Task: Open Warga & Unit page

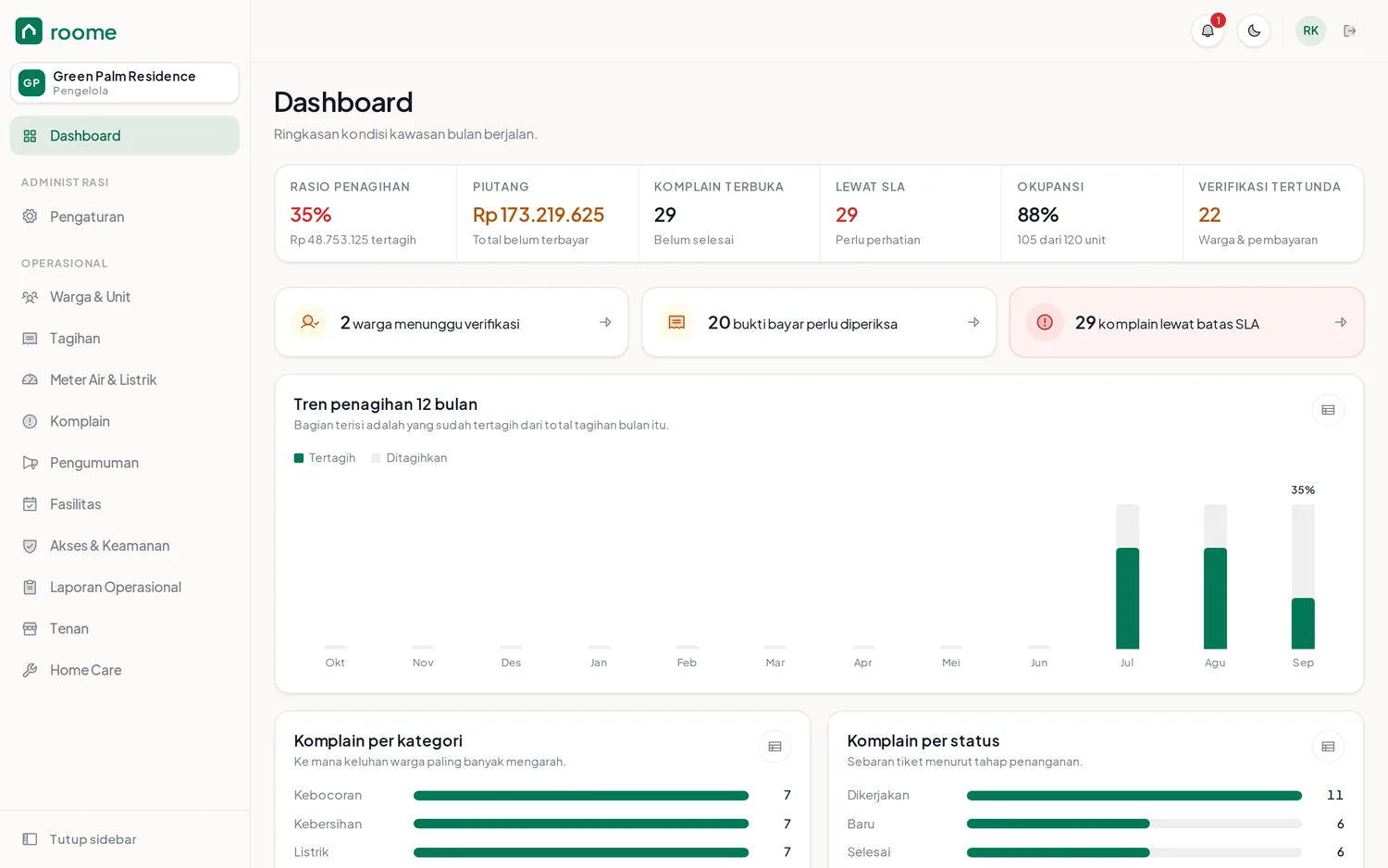Action: pyautogui.click(x=125, y=297)
